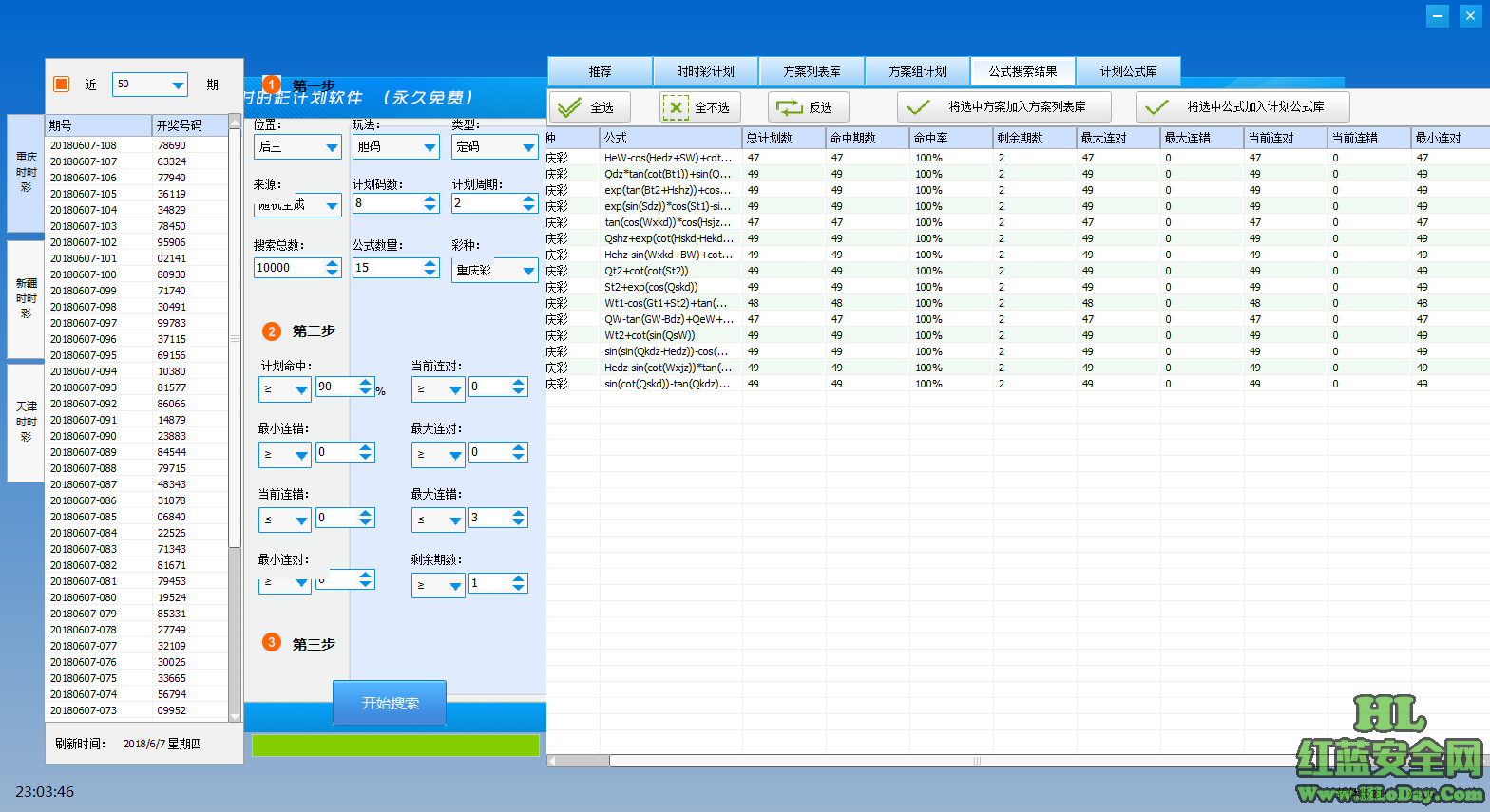
Task: Sort by the 命中率 column header
Action: coord(951,138)
